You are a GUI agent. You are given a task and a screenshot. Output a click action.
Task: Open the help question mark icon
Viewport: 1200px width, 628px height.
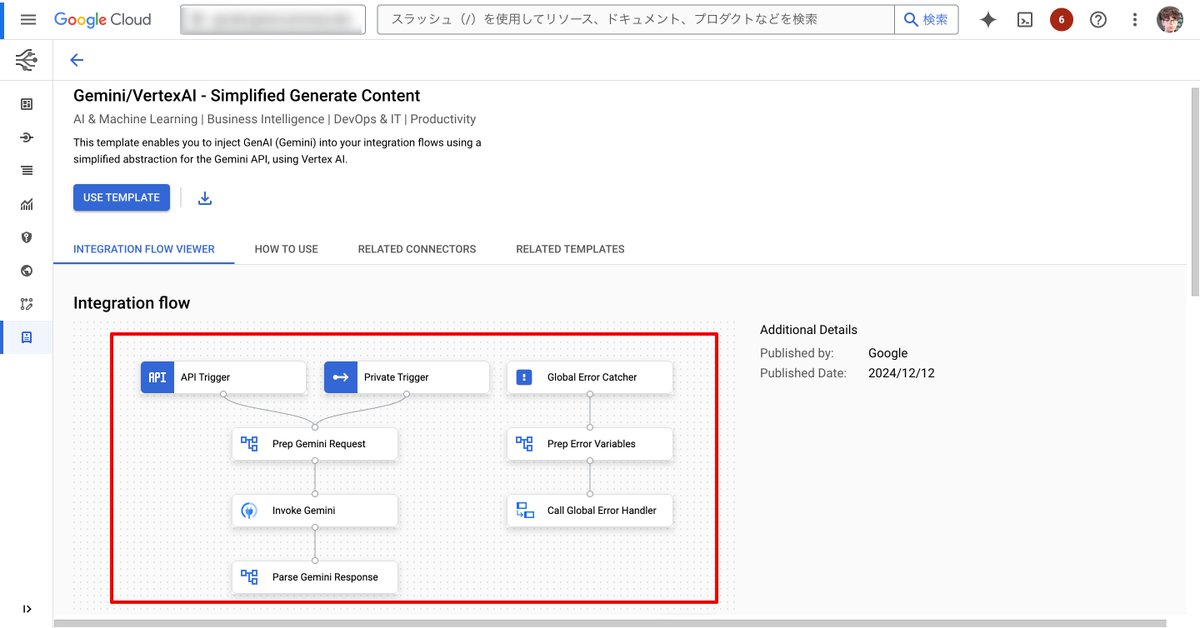(x=1098, y=19)
